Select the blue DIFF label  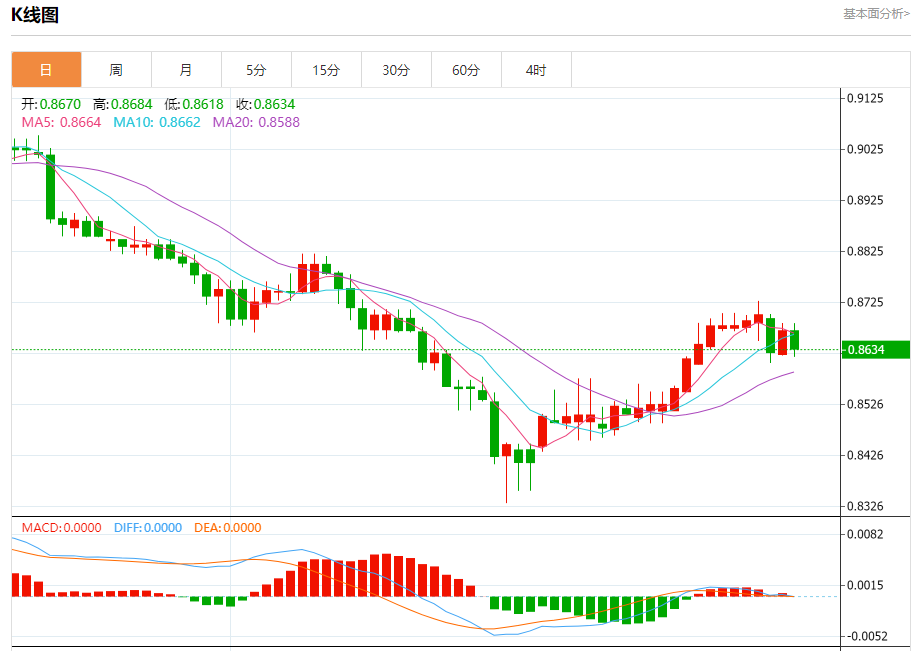click(148, 528)
